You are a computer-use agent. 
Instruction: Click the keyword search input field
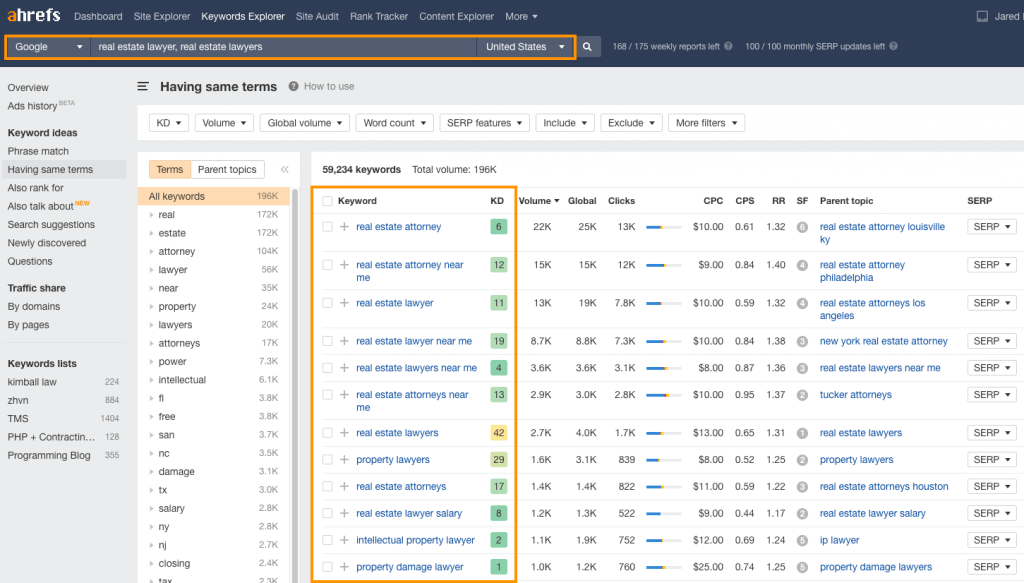point(283,47)
